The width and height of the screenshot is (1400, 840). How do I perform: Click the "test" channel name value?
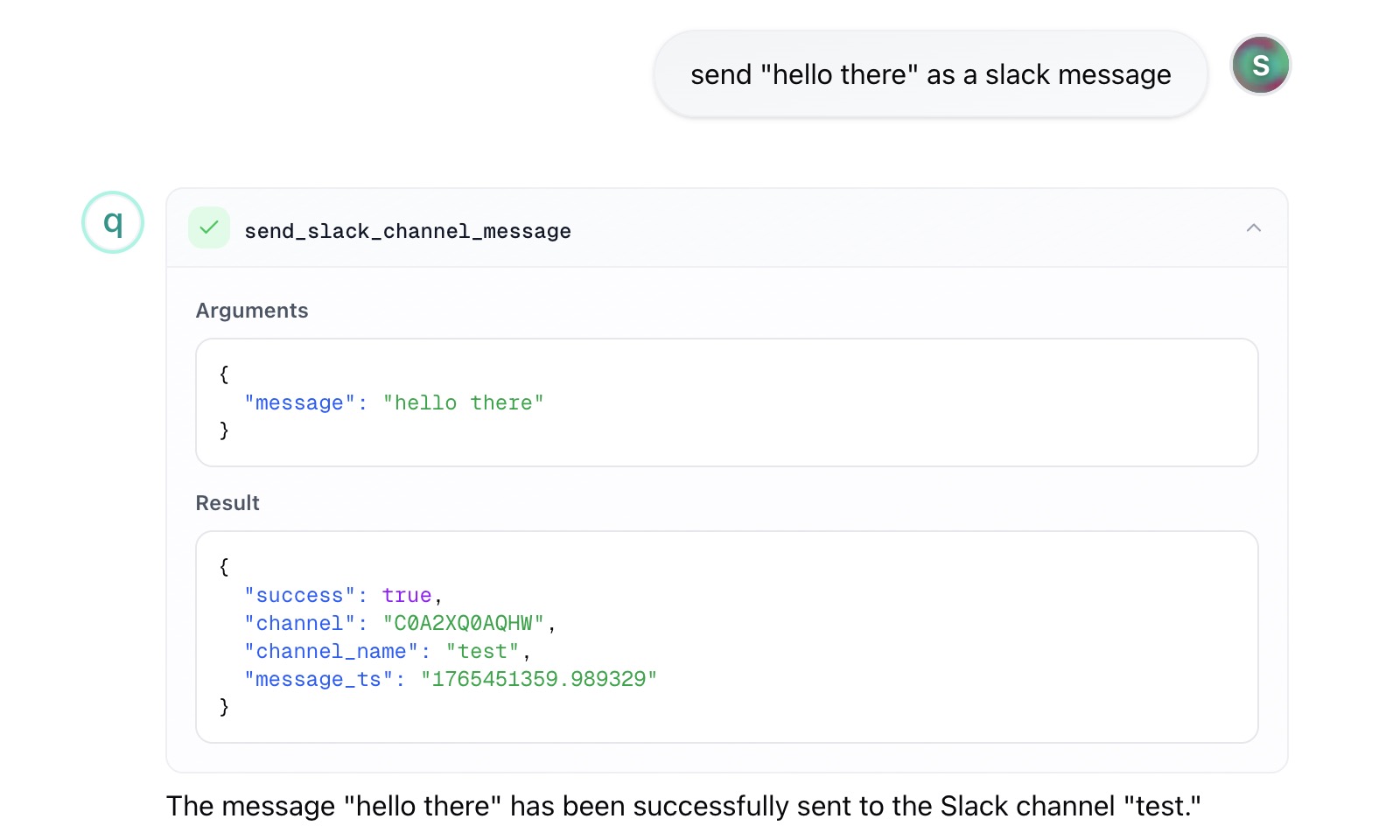(482, 652)
